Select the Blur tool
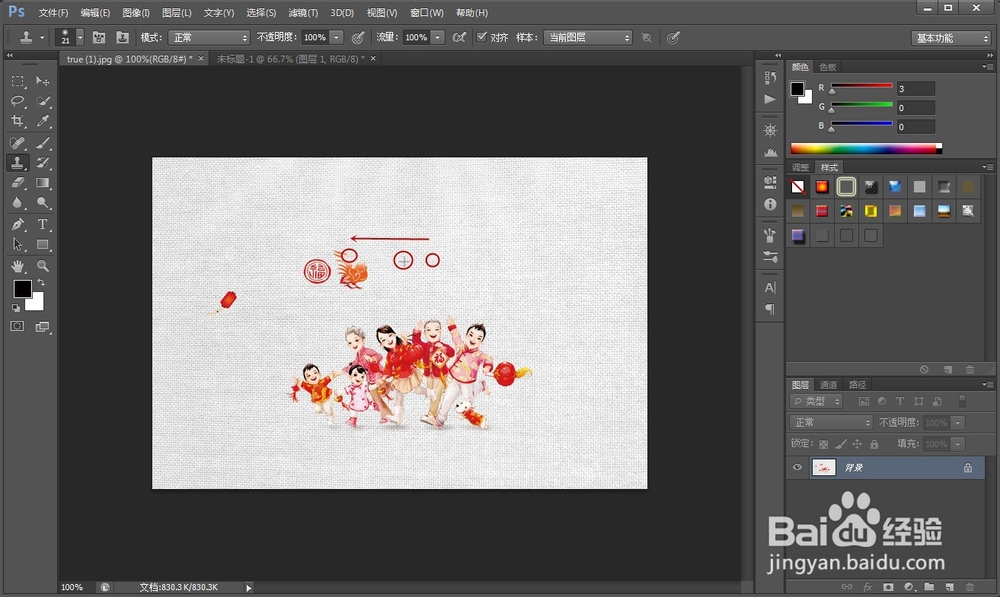Screen dimensions: 1000x597 tap(18, 203)
